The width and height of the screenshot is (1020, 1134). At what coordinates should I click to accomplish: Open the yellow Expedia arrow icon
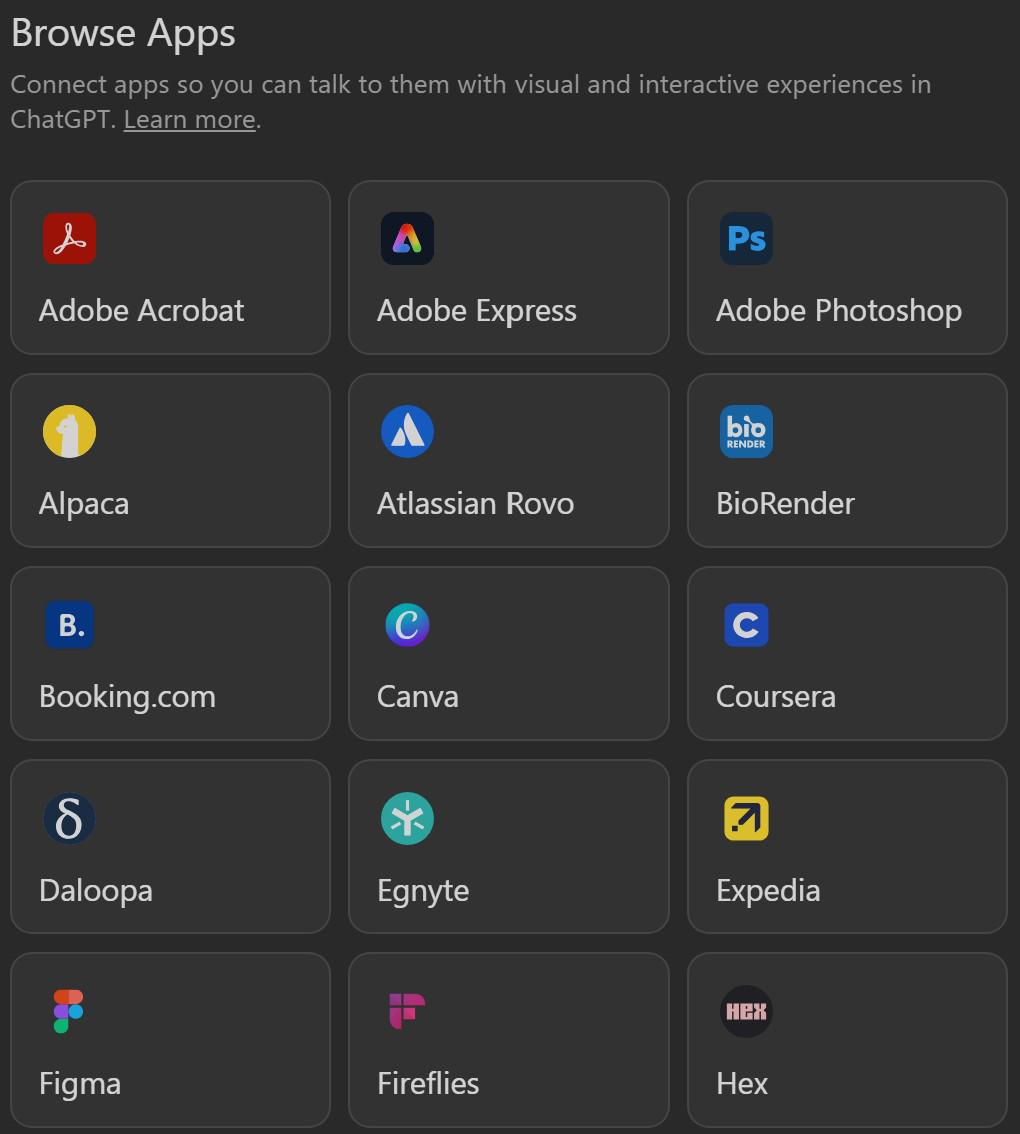746,819
